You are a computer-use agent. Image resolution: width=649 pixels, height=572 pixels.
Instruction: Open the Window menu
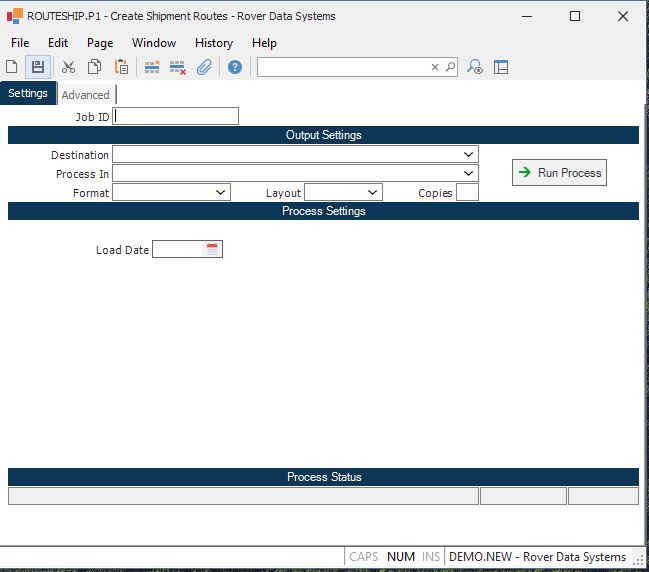click(x=154, y=43)
